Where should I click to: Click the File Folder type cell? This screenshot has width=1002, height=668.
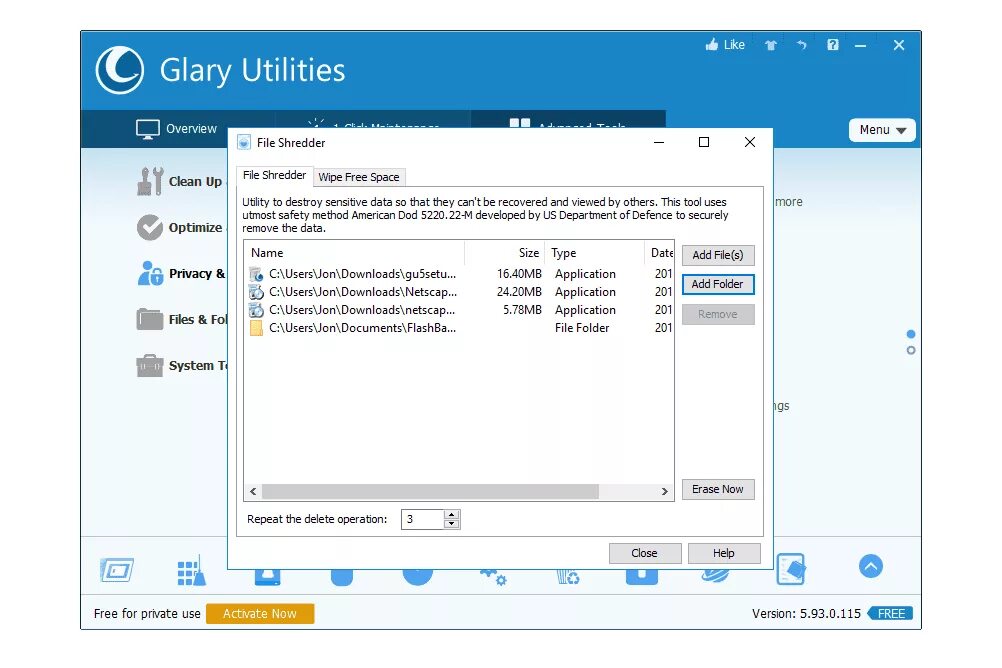(582, 328)
